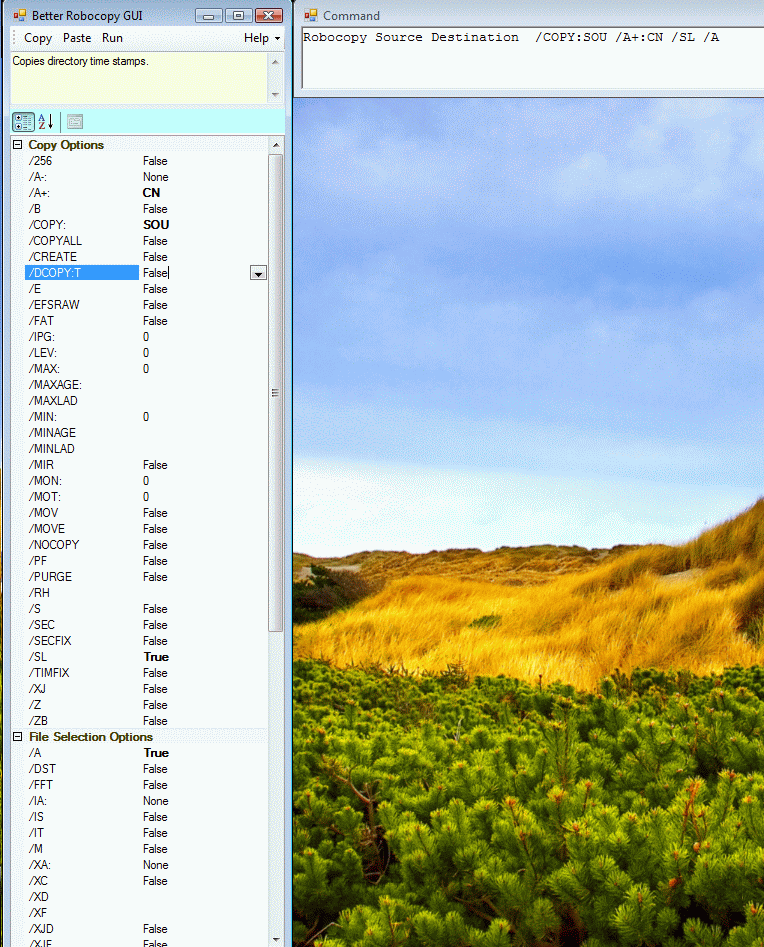
Task: Select the /MIR option row
Action: [x=147, y=465]
